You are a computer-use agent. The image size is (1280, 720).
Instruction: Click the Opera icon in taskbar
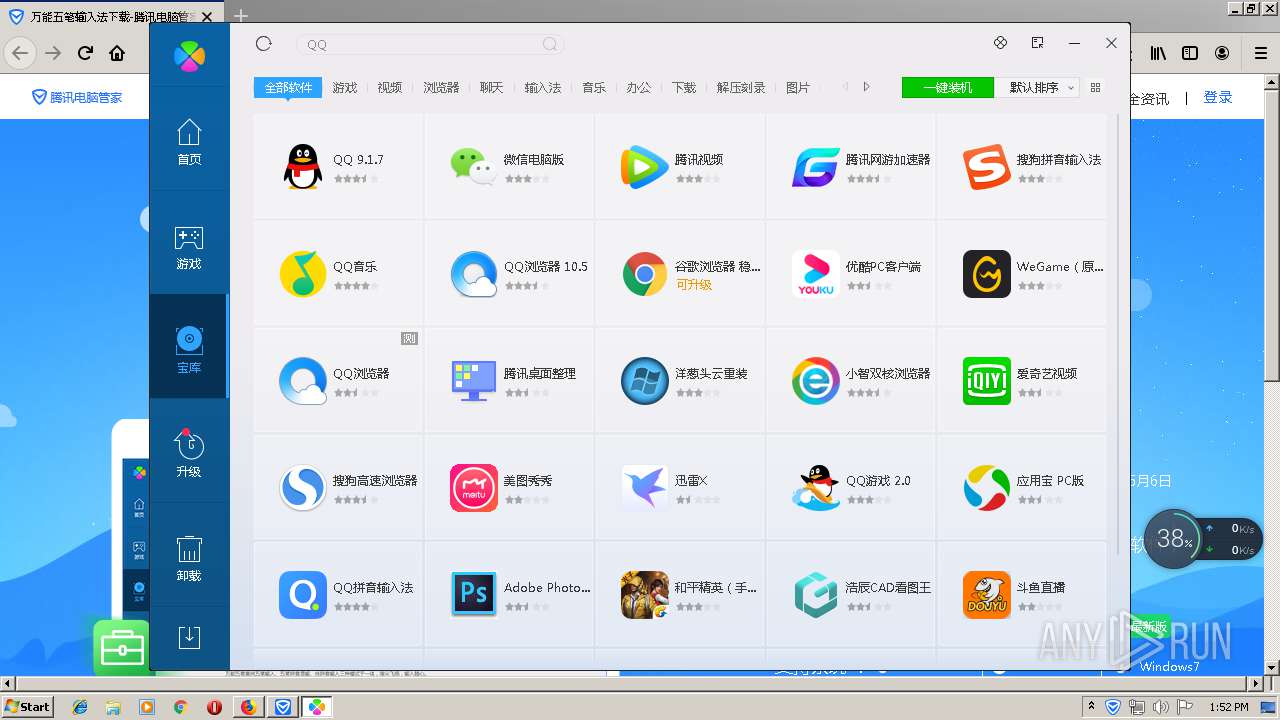[x=214, y=707]
